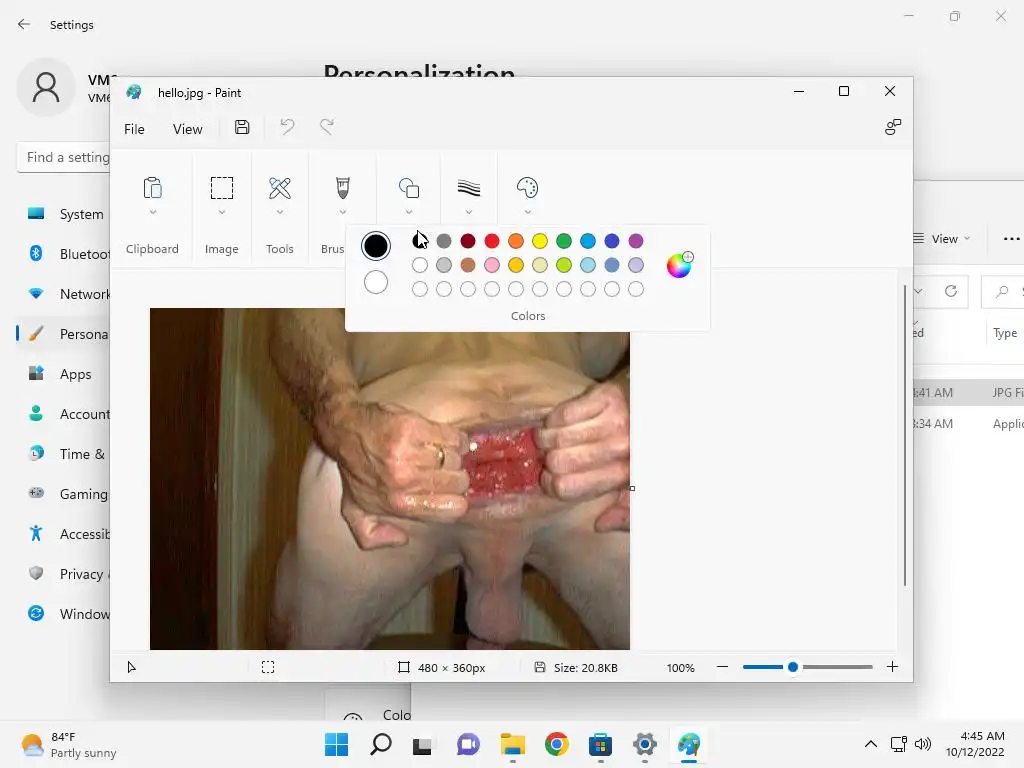
Task: Choose the orange color swatch
Action: click(516, 241)
